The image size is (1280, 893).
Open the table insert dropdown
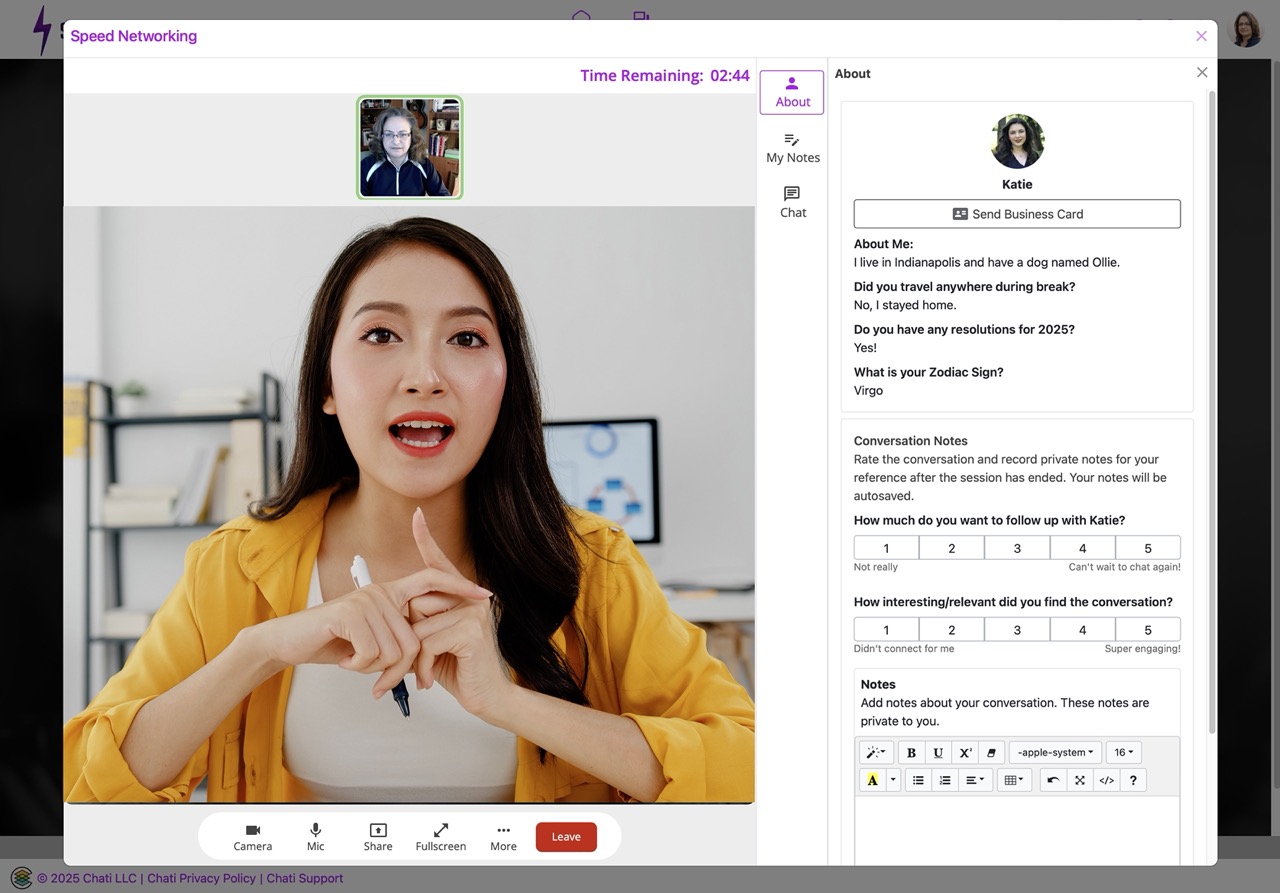(x=1014, y=780)
